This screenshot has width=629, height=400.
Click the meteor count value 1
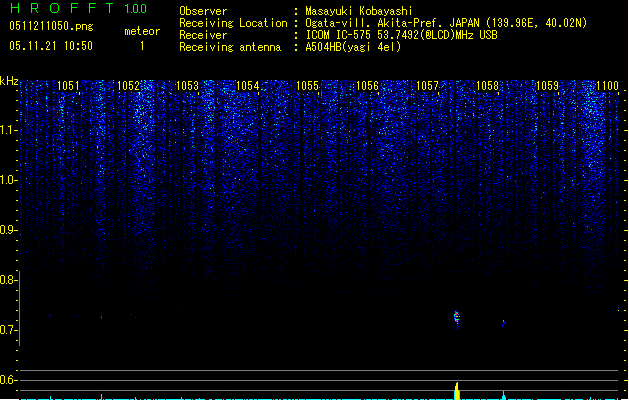point(142,46)
